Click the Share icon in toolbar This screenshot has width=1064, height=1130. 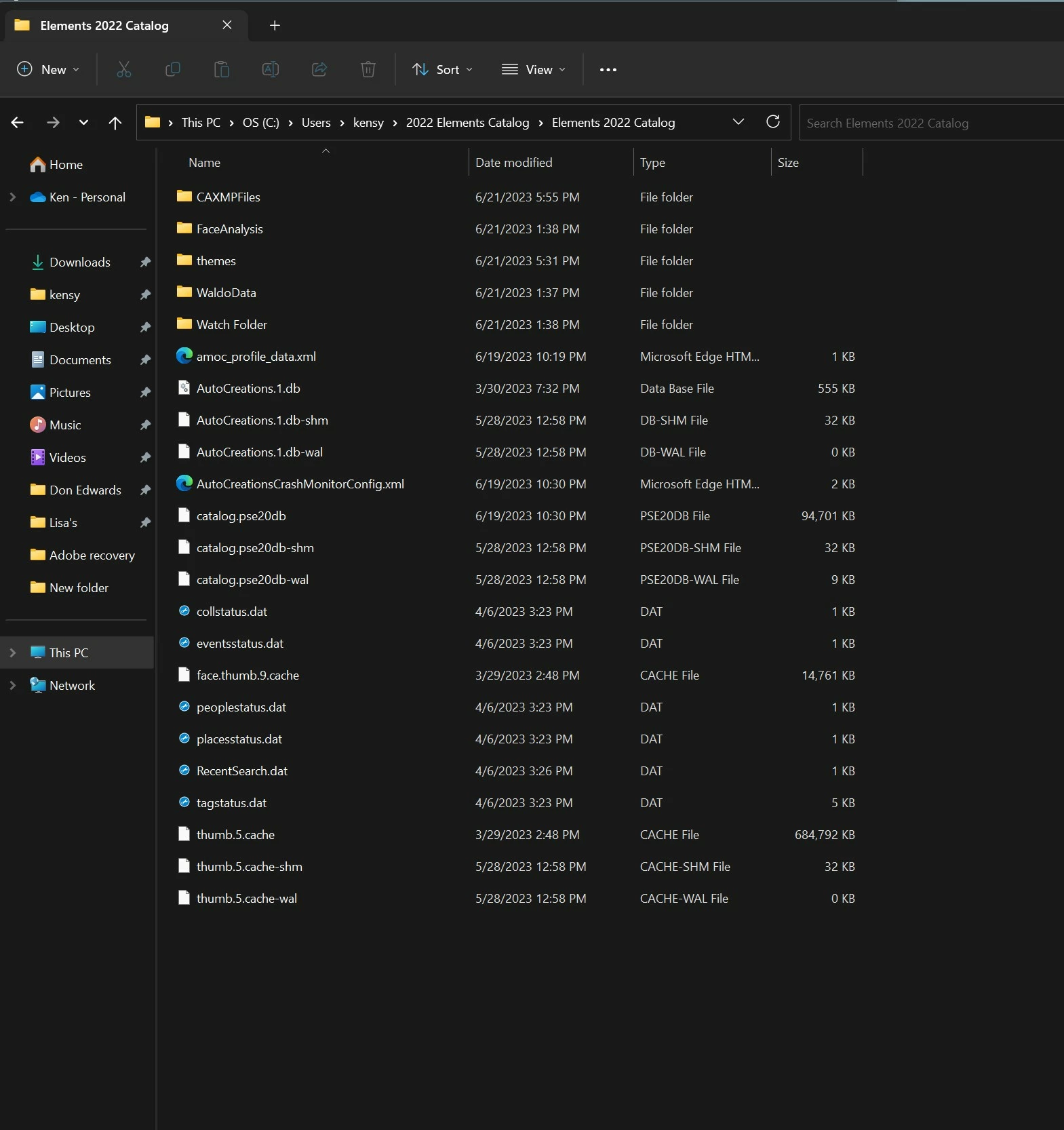(x=319, y=69)
